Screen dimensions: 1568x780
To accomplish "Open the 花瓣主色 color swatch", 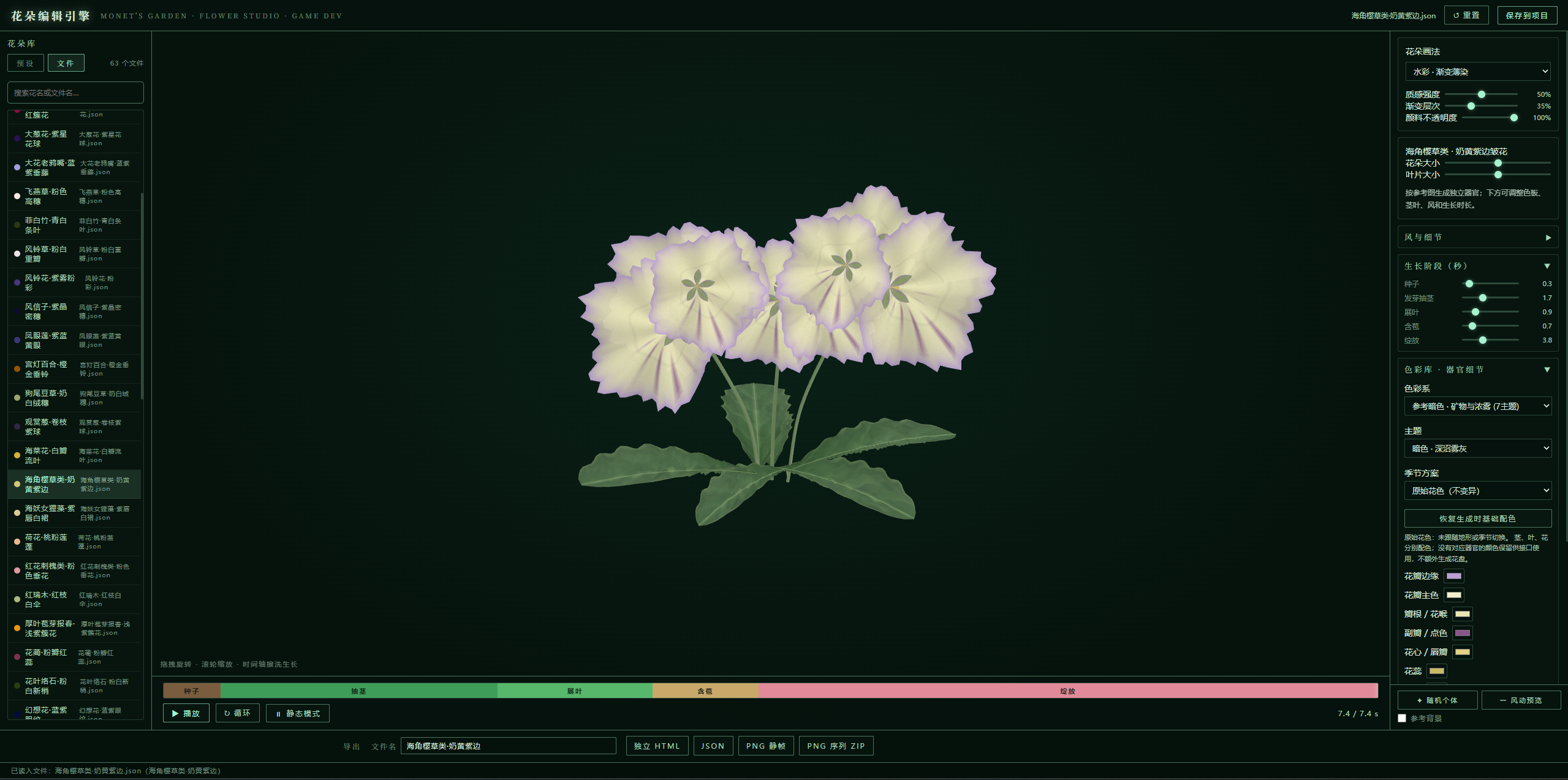I will (1453, 595).
